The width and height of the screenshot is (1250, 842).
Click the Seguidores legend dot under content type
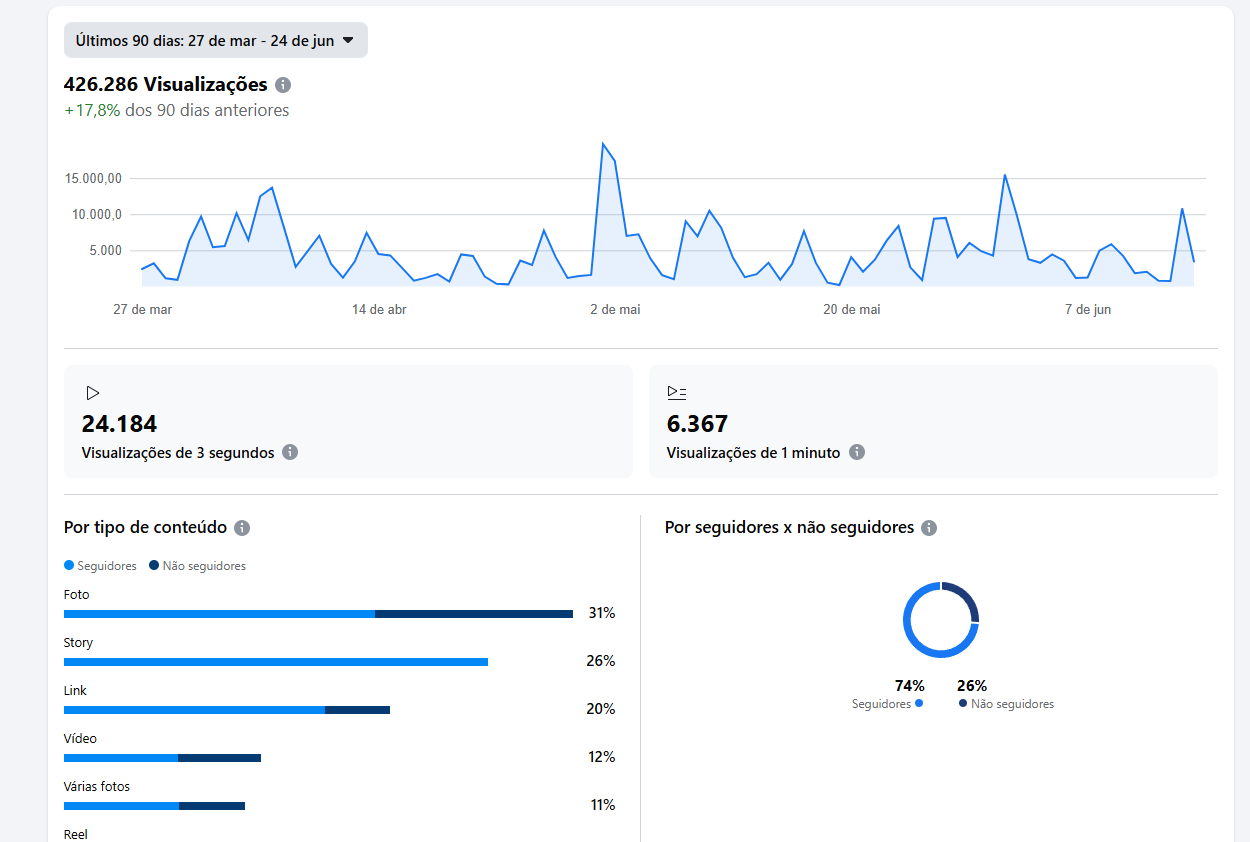[x=69, y=566]
